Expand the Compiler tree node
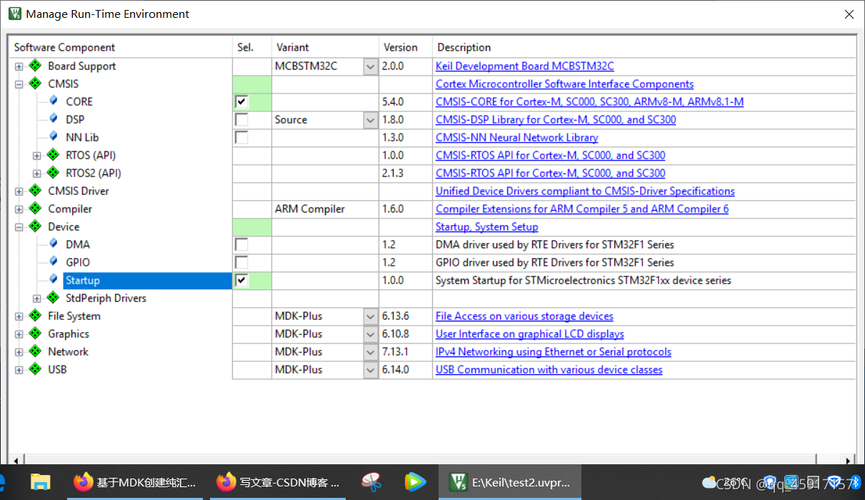 pos(19,209)
